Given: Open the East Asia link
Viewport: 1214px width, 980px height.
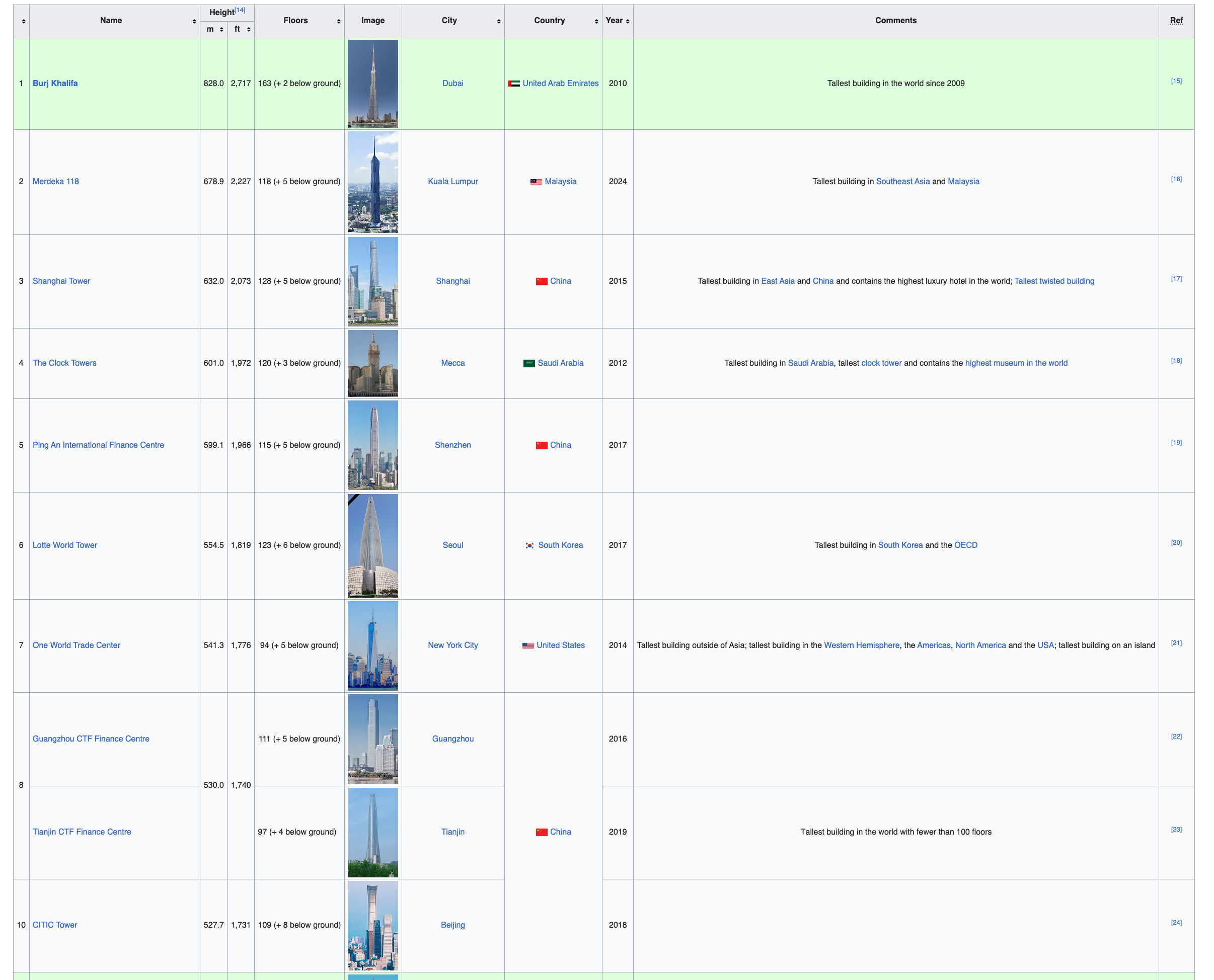Looking at the screenshot, I should coord(778,281).
